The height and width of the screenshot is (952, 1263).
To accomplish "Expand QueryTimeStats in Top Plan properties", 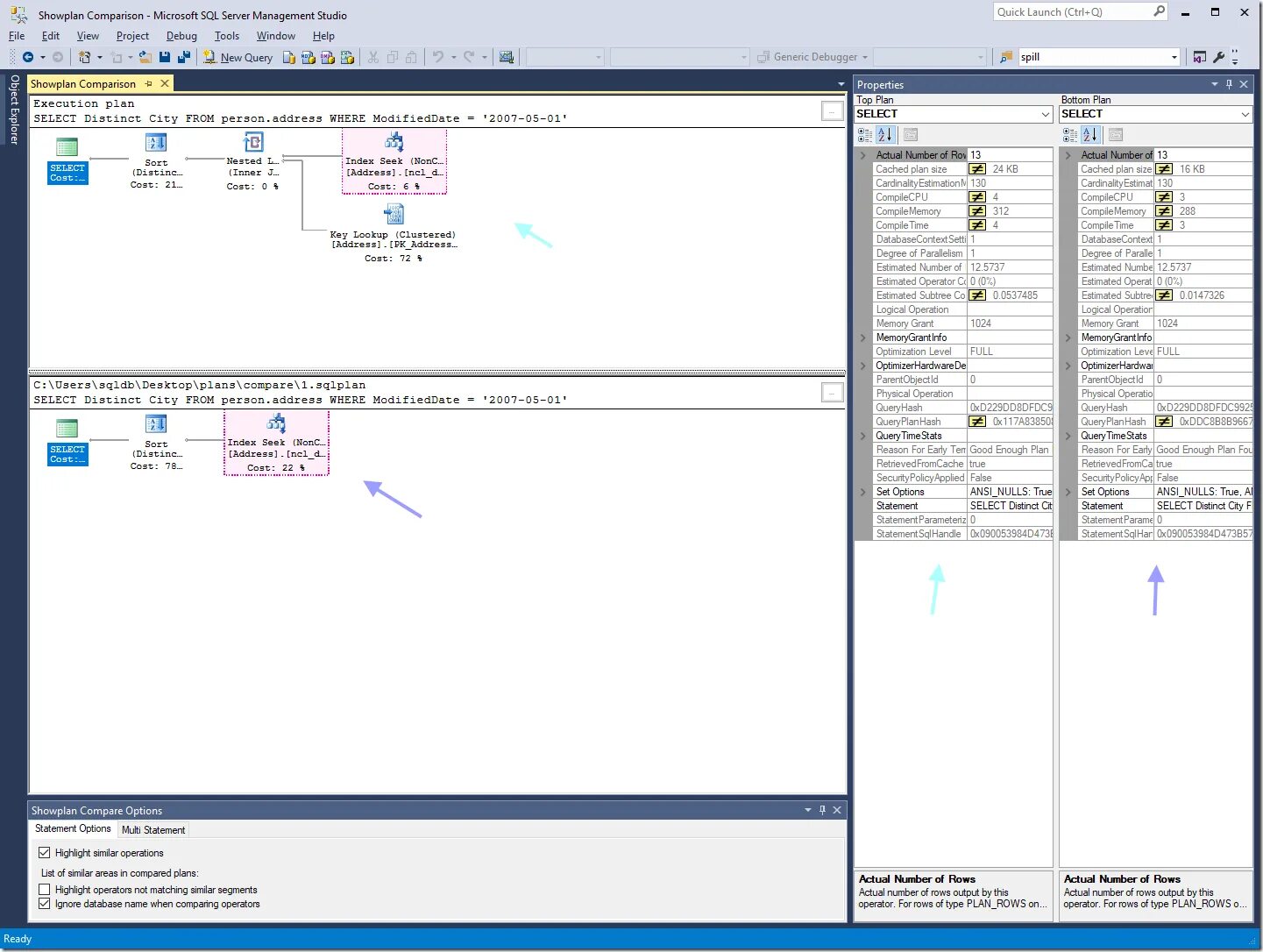I will point(863,436).
